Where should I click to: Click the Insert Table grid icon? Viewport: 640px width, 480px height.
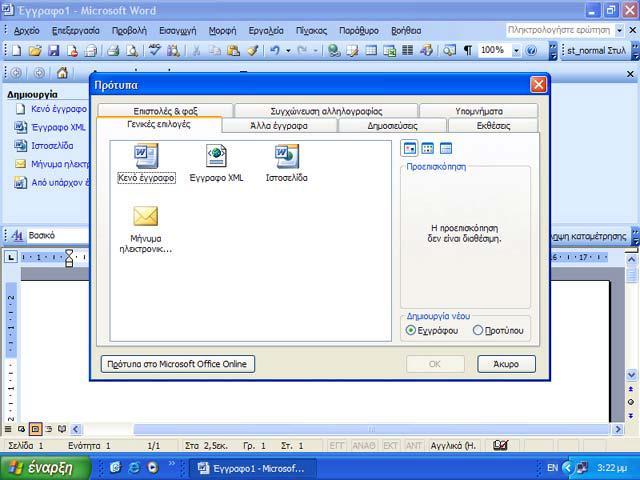pyautogui.click(x=371, y=51)
